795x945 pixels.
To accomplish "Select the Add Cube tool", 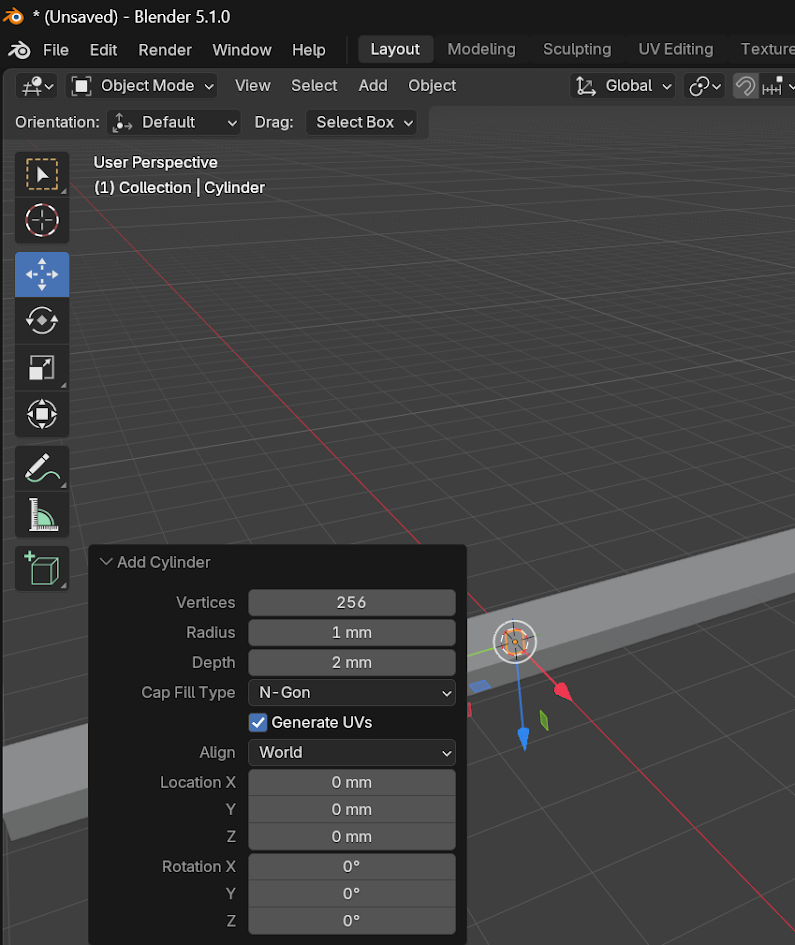I will tap(42, 568).
